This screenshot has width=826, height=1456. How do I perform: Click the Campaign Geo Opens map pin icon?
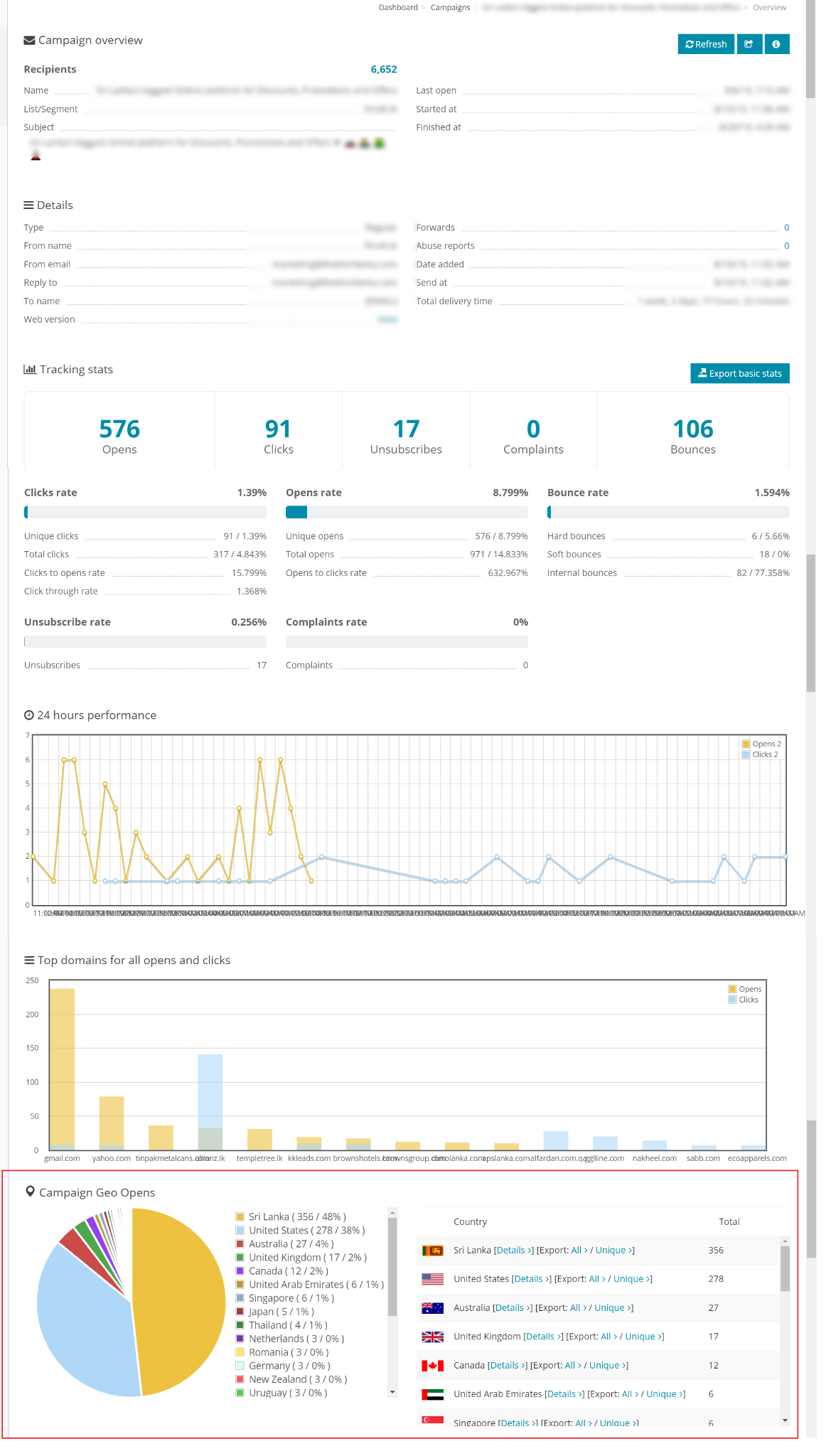(x=30, y=1192)
